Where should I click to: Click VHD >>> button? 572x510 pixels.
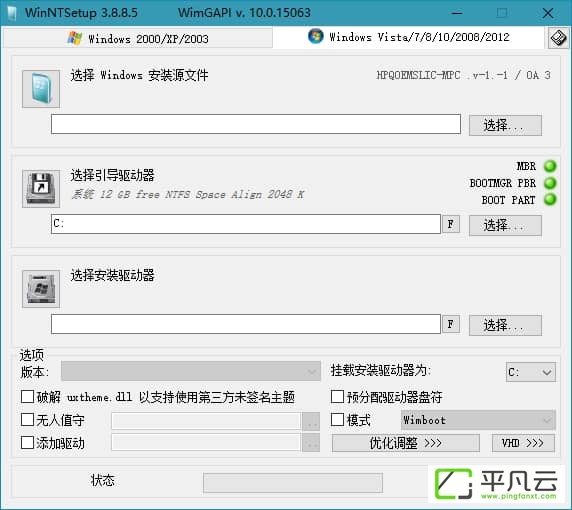pyautogui.click(x=523, y=443)
